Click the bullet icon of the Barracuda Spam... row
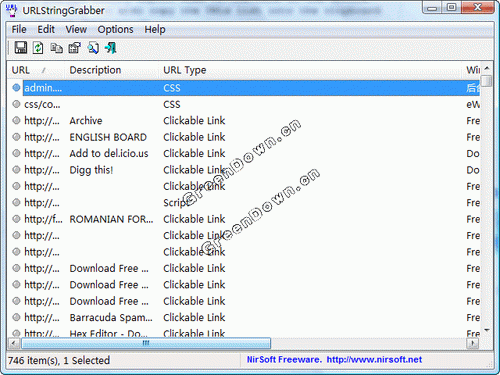The image size is (500, 375). [x=16, y=317]
